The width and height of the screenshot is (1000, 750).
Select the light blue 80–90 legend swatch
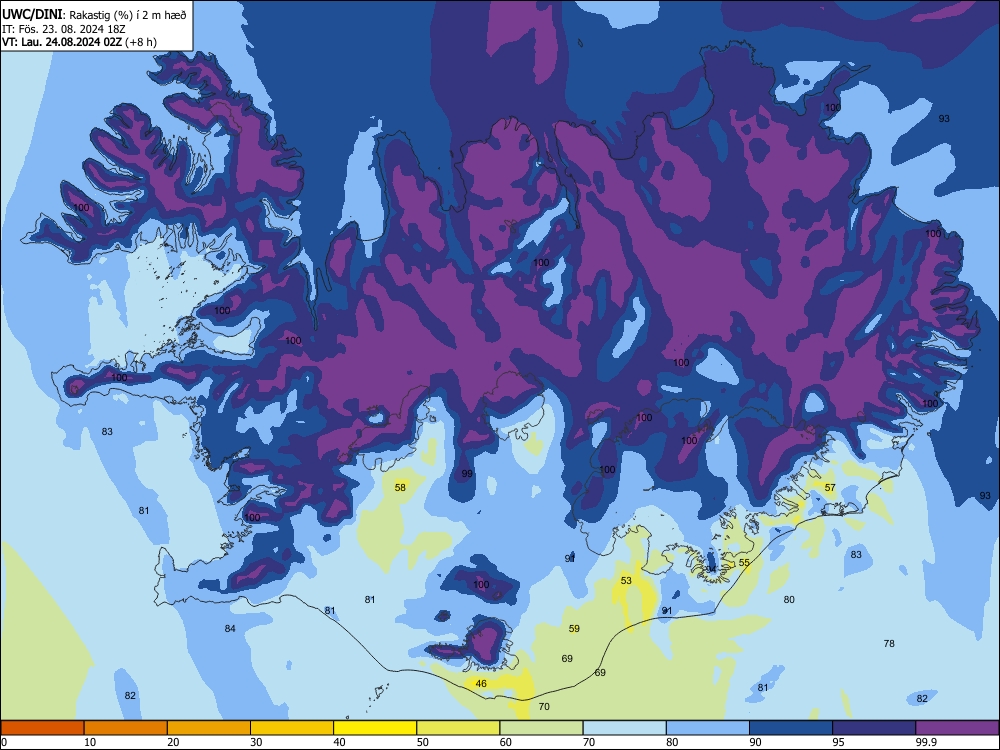[708, 728]
